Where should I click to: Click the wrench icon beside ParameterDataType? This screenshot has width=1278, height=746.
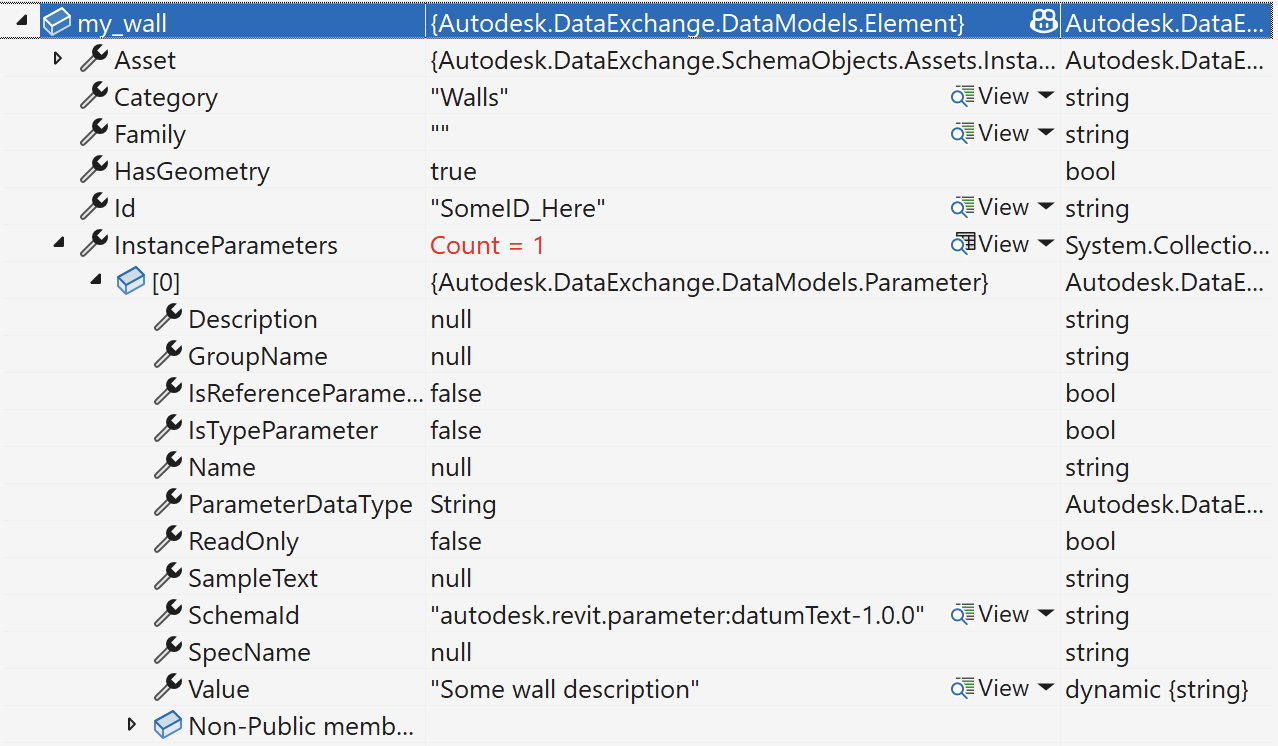[x=168, y=502]
